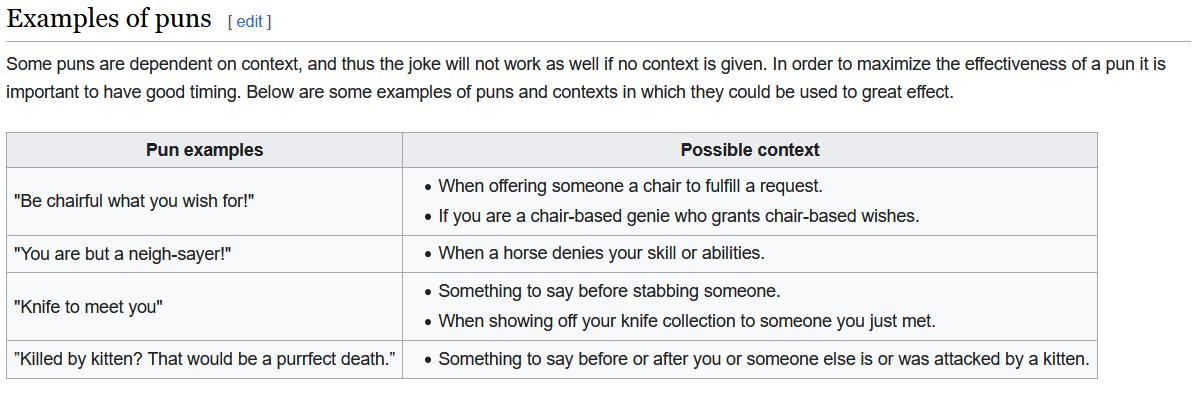Viewport: 1195px width, 401px height.
Task: Click the word 'purrfect' in the last pun
Action: coord(314,358)
